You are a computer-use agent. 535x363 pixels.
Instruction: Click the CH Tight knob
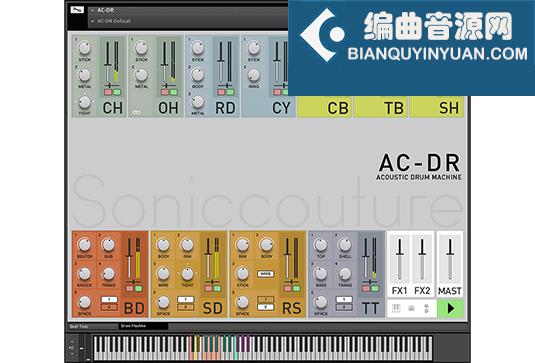[84, 102]
